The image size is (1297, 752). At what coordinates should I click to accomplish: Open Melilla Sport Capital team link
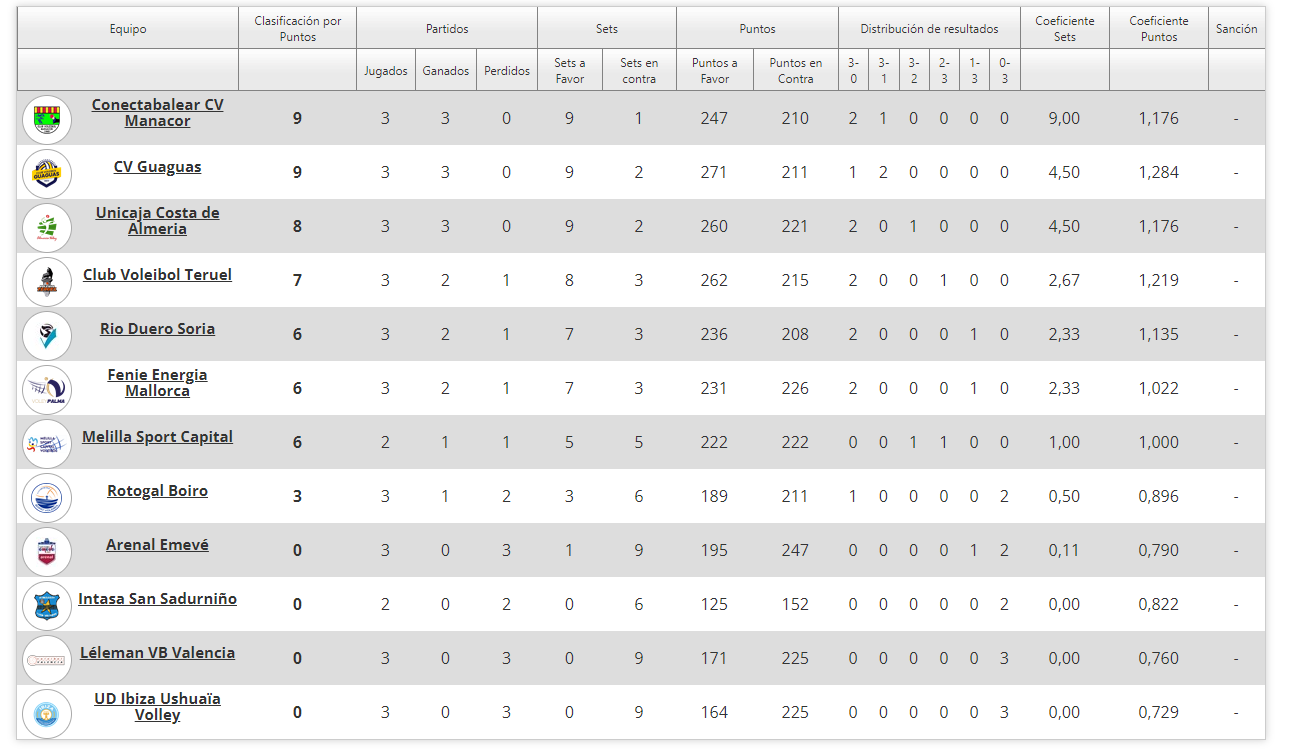coord(158,437)
